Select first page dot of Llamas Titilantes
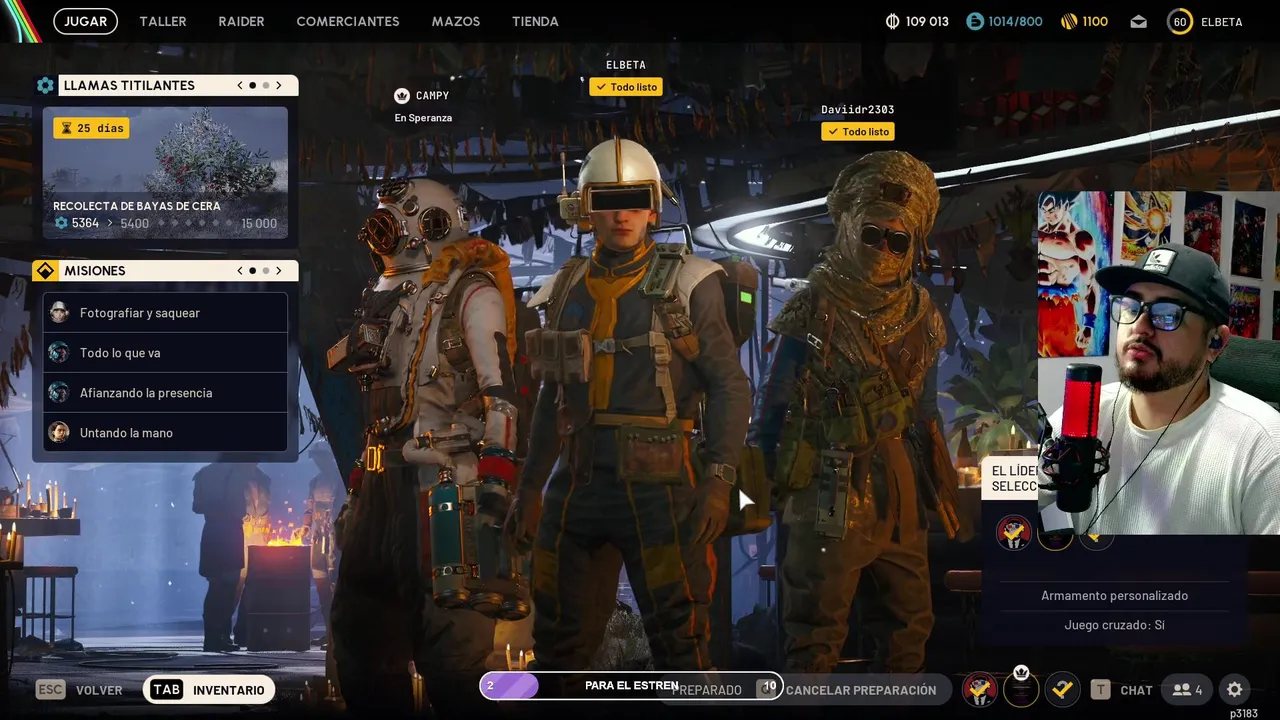1280x720 pixels. pyautogui.click(x=253, y=86)
